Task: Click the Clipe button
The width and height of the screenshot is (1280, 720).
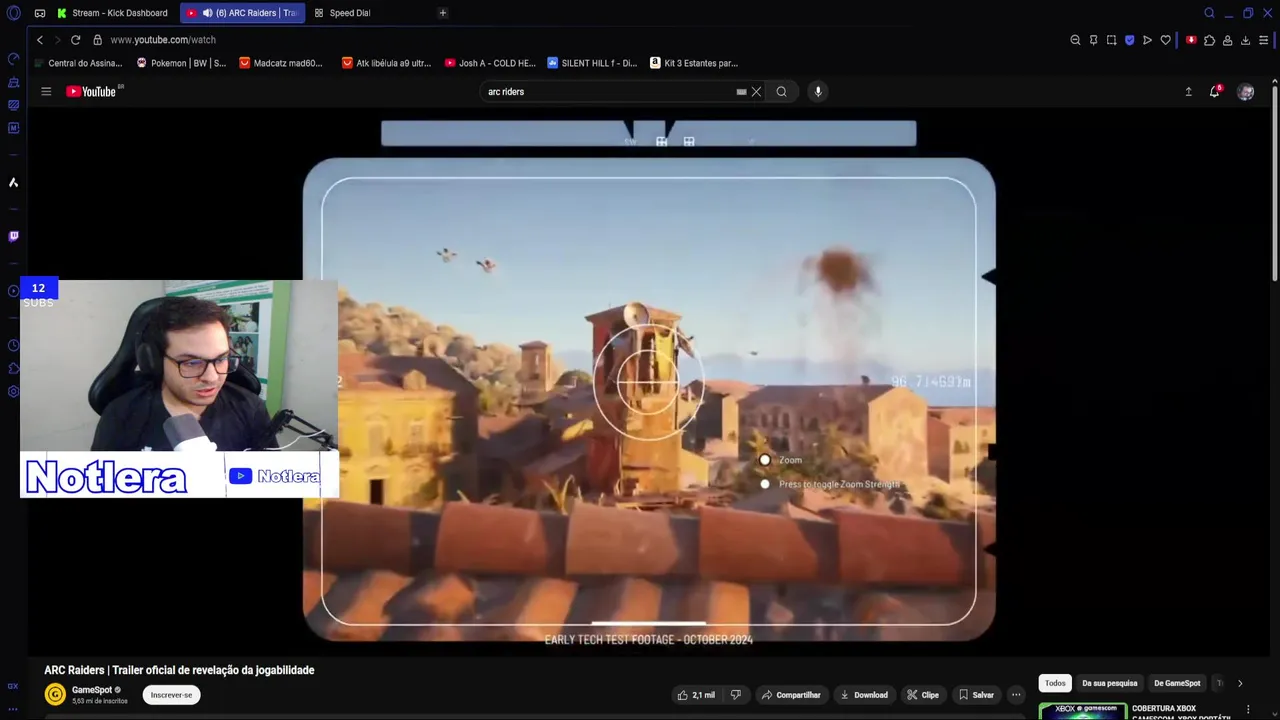Action: (x=922, y=695)
